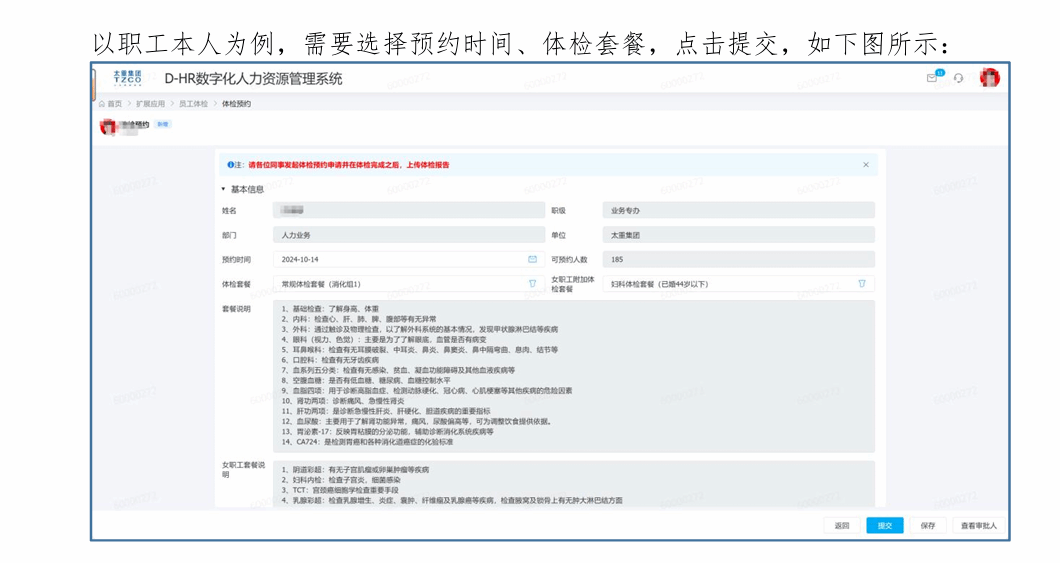Click the 提交 button

point(884,525)
